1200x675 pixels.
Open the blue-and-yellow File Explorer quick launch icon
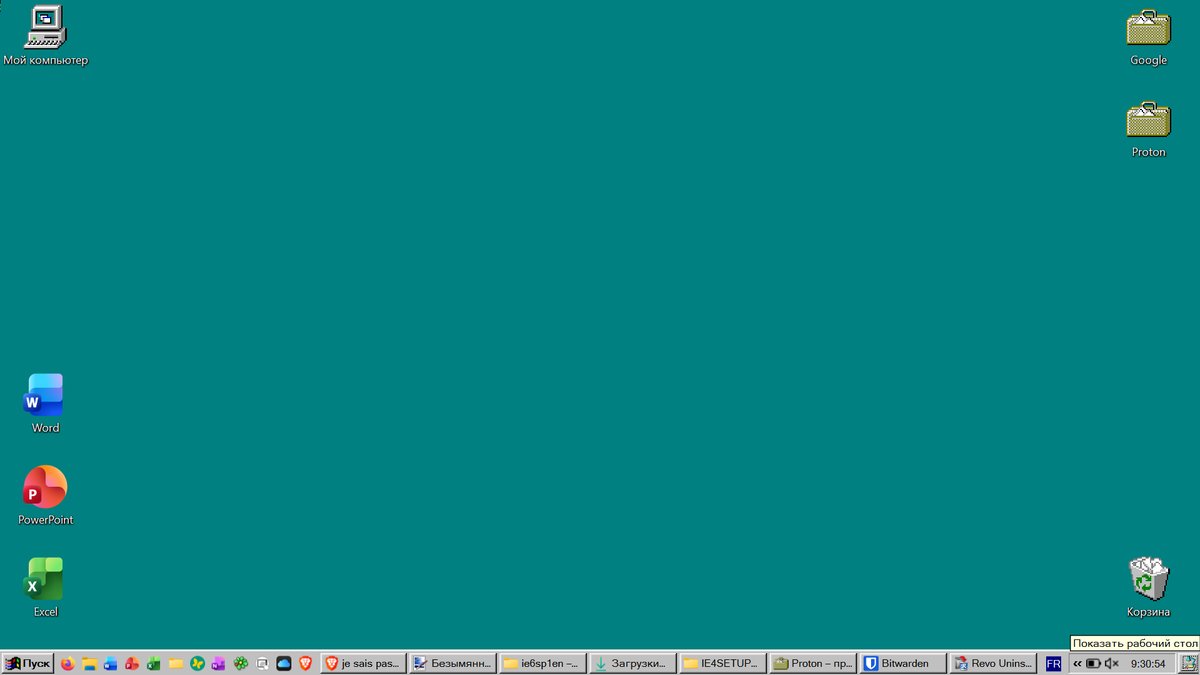click(89, 663)
